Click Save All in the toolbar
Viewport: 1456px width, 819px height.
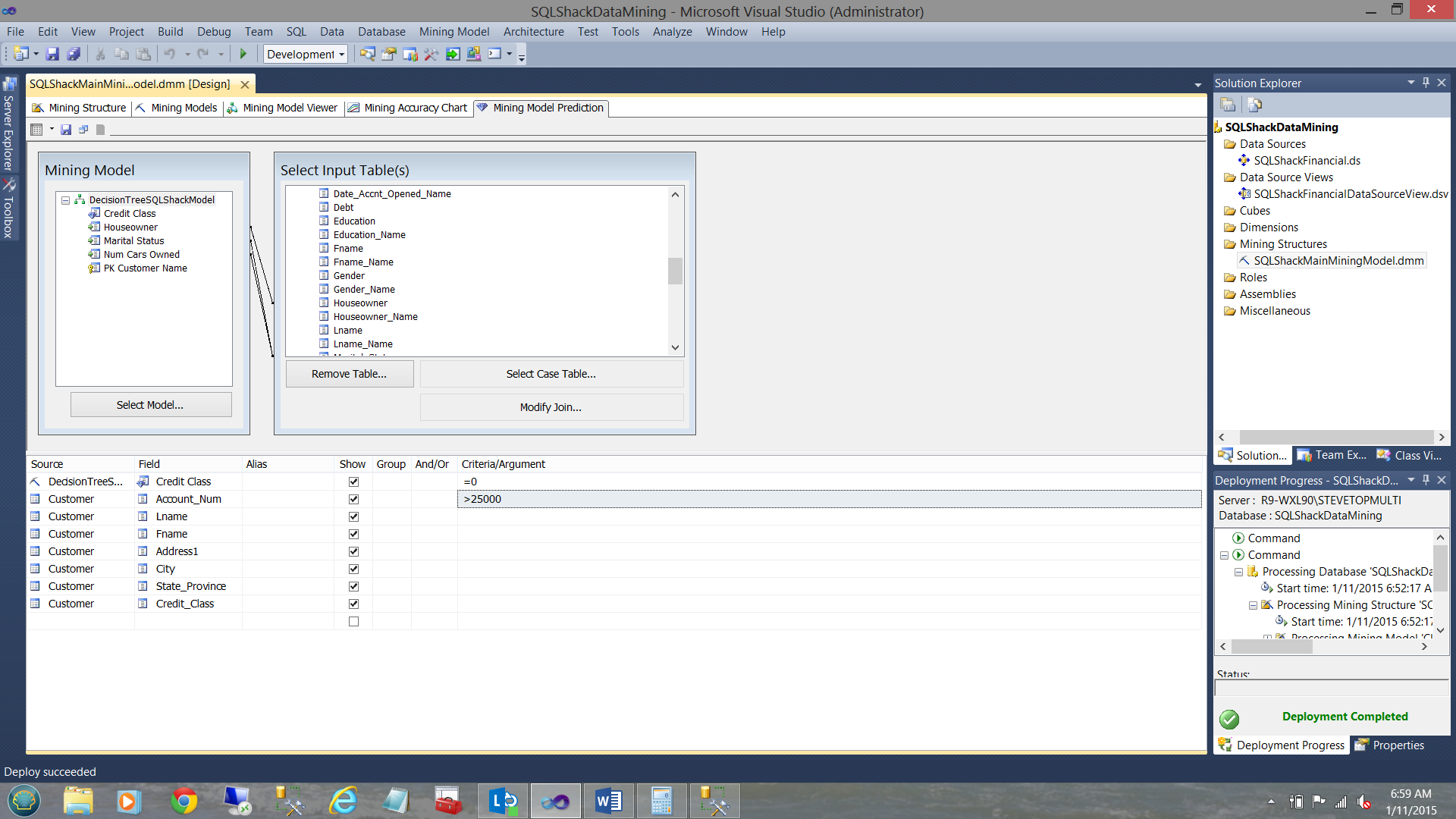pos(74,54)
